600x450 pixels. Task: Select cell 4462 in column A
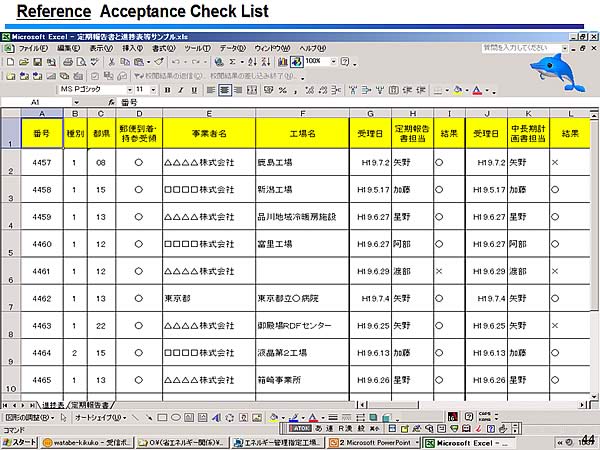(42, 298)
